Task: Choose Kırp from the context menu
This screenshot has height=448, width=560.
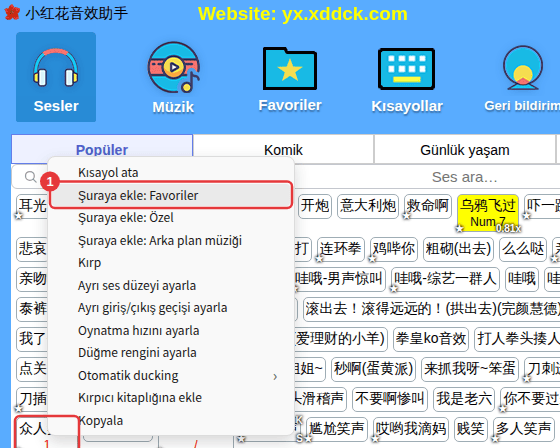Action: click(x=171, y=263)
